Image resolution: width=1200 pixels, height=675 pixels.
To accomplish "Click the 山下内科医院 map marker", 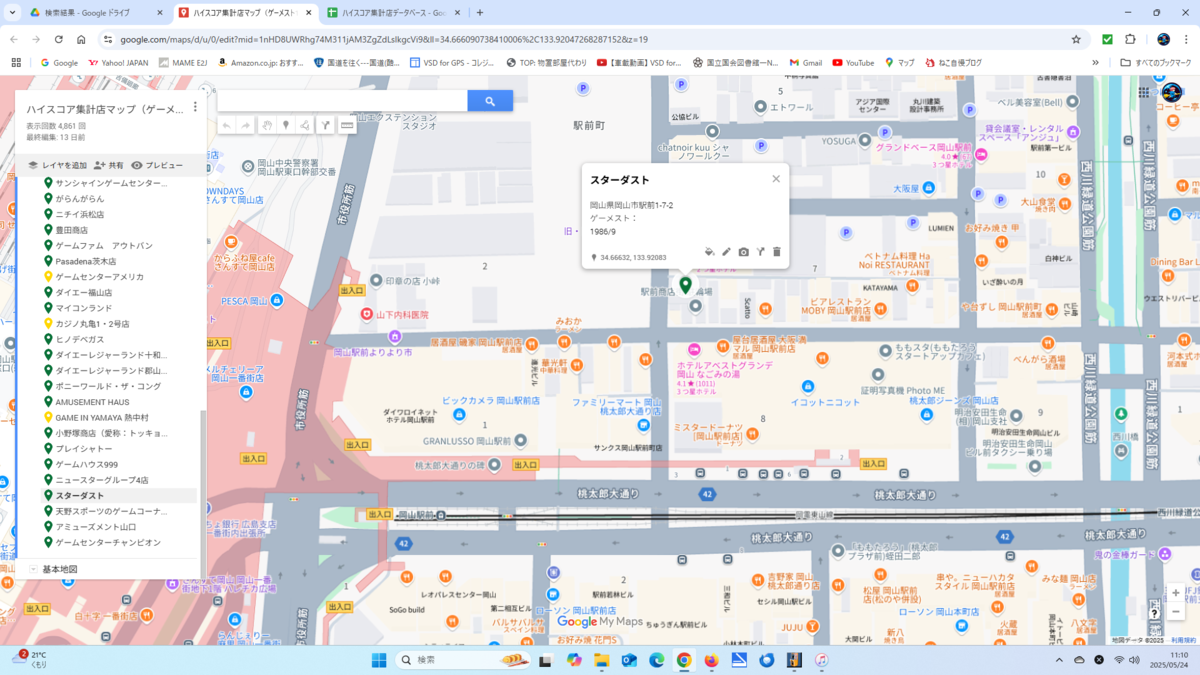I will [367, 314].
